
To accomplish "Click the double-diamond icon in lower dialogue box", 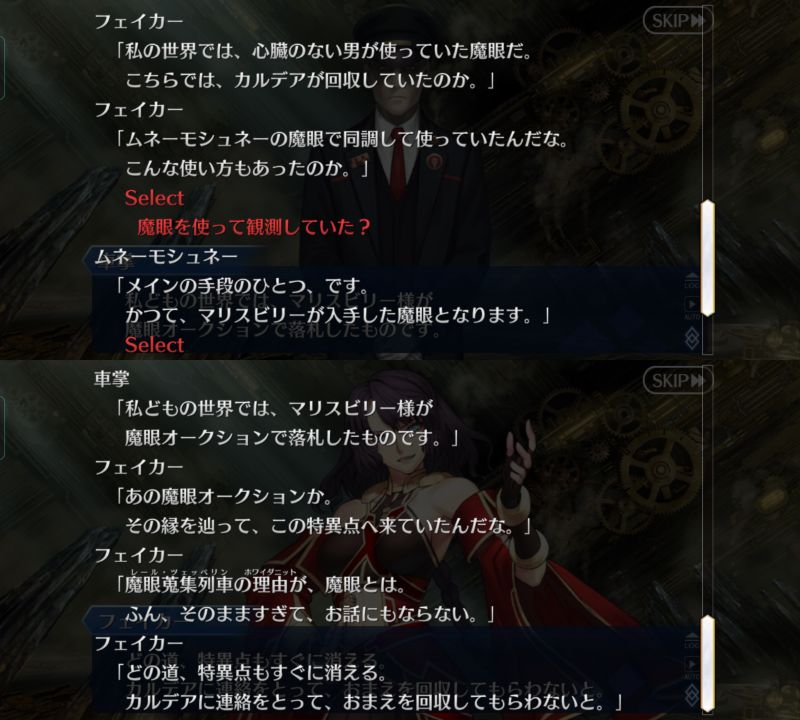I will [692, 696].
